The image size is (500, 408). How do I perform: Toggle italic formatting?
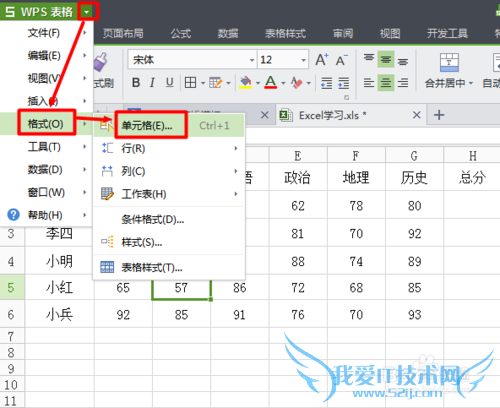click(x=152, y=82)
